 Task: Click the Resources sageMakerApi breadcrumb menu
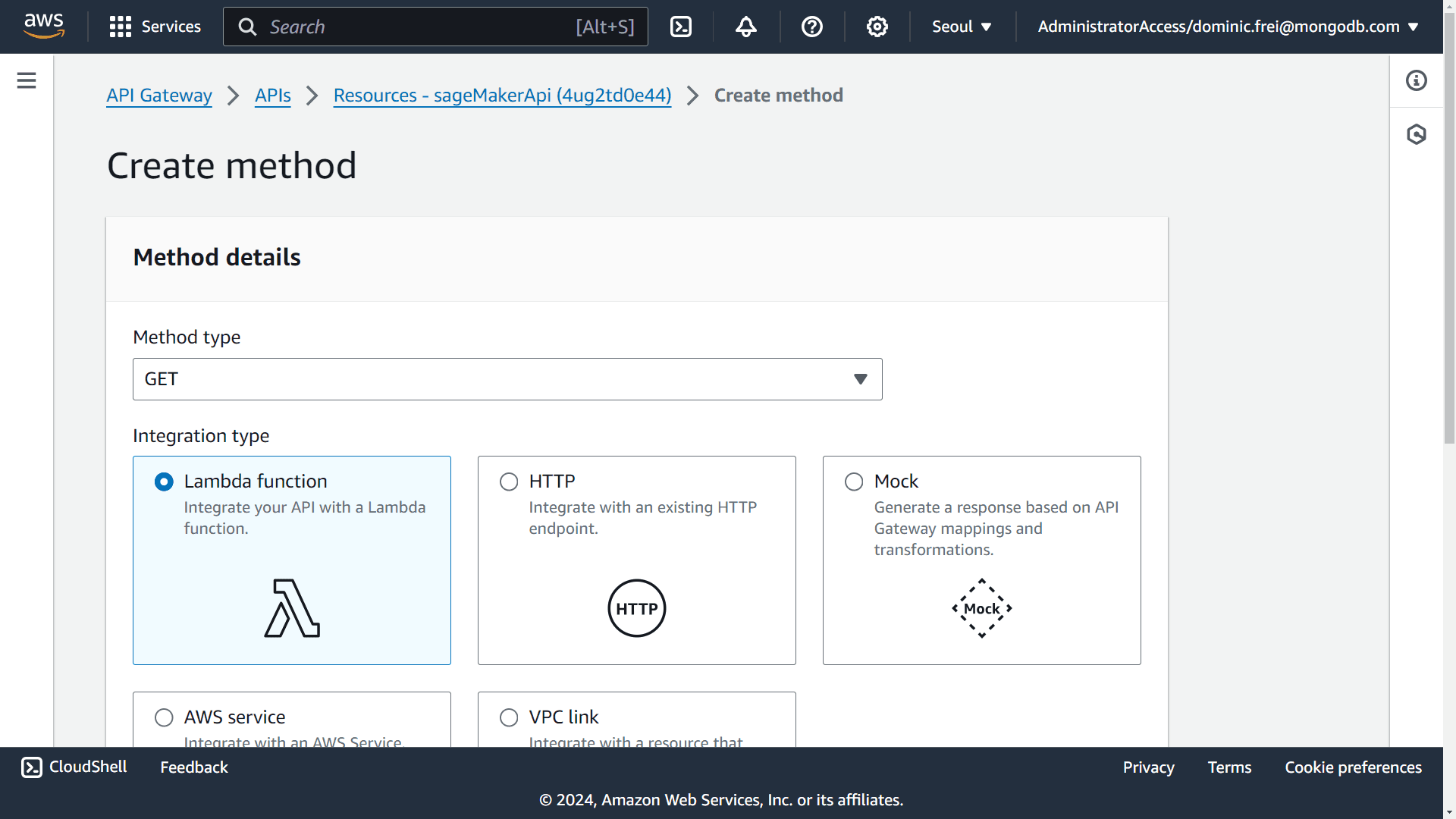pyautogui.click(x=502, y=95)
